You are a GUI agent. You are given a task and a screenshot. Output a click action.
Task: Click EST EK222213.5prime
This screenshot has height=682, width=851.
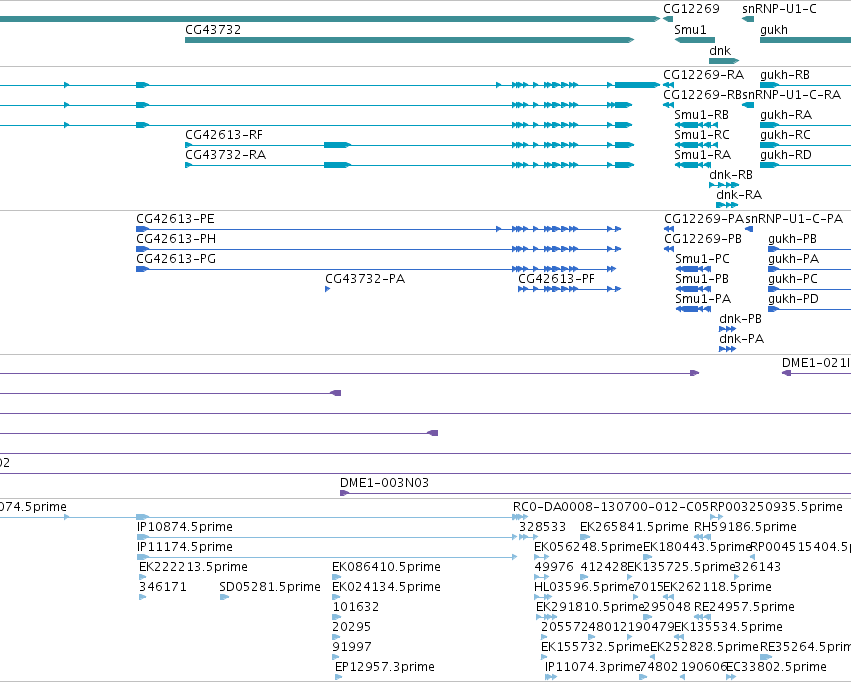tap(193, 568)
